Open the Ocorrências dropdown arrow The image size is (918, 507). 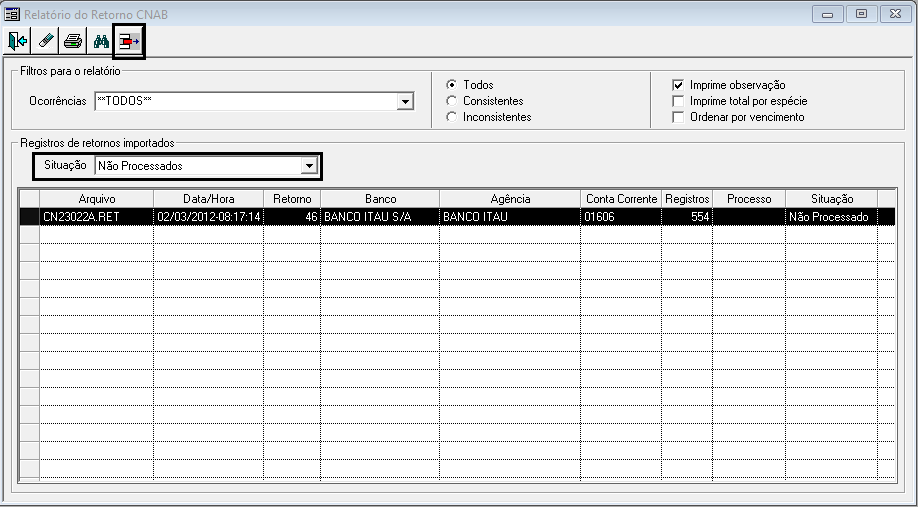click(x=405, y=102)
